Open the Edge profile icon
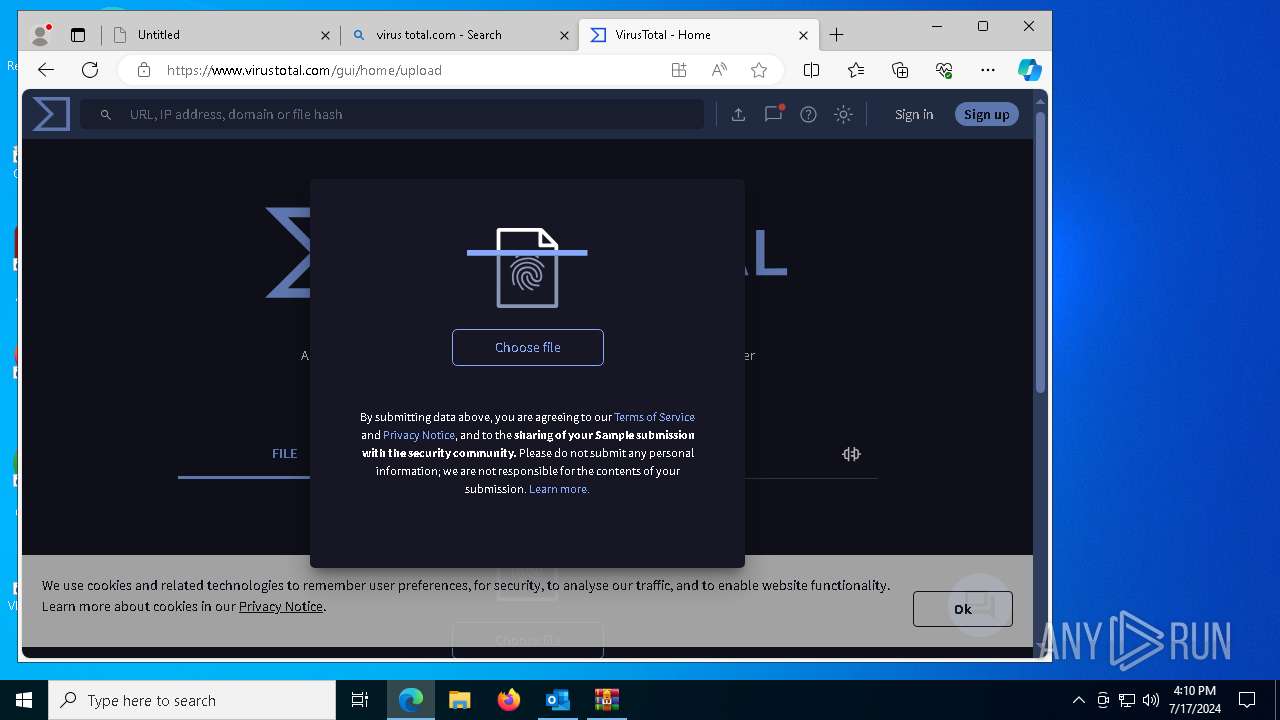Screen dimensions: 1280x720 coord(41,35)
